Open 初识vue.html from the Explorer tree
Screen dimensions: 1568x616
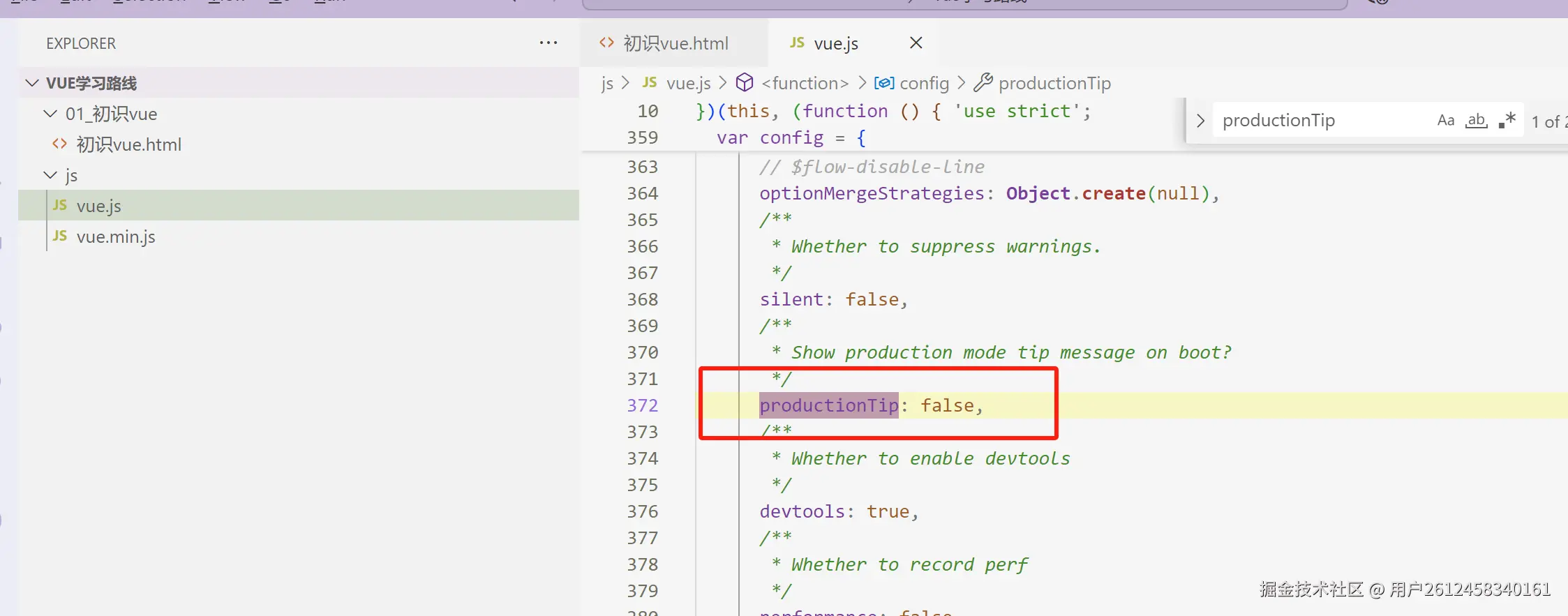299,144
